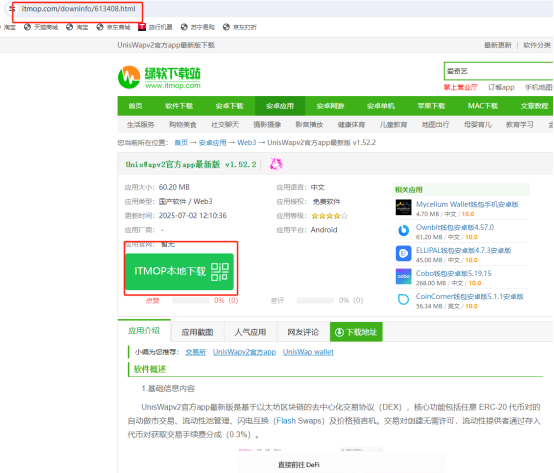Click the 绿软下载站 site logo
The image size is (554, 473).
tap(159, 77)
